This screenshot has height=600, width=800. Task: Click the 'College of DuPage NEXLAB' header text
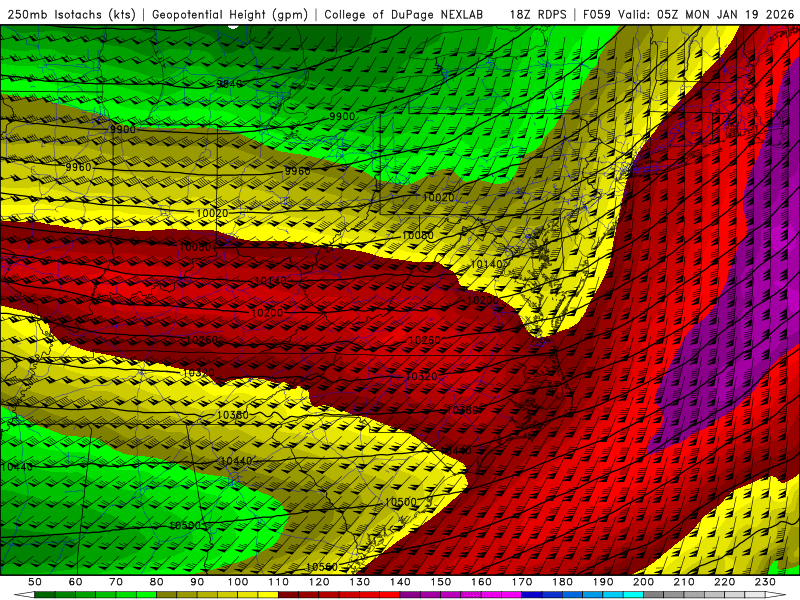[404, 15]
